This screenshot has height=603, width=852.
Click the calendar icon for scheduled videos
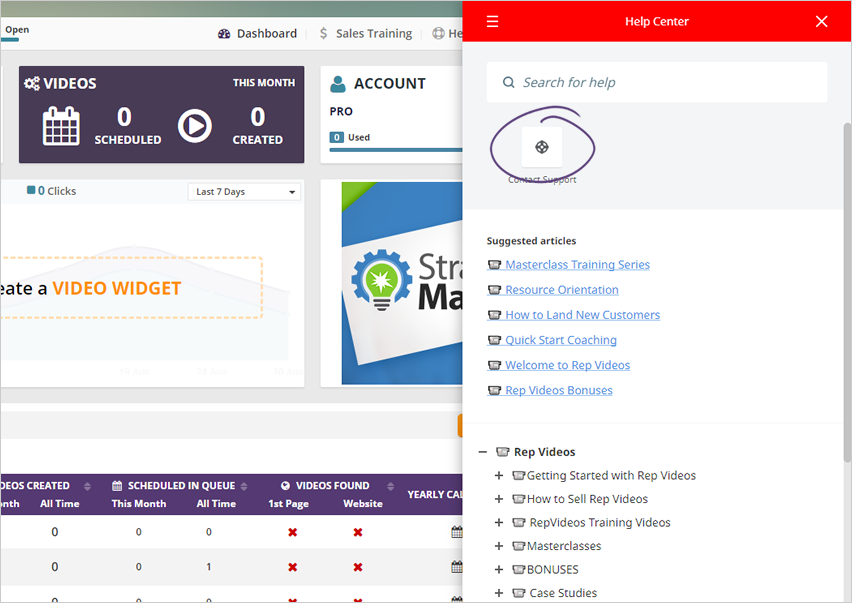click(x=61, y=126)
